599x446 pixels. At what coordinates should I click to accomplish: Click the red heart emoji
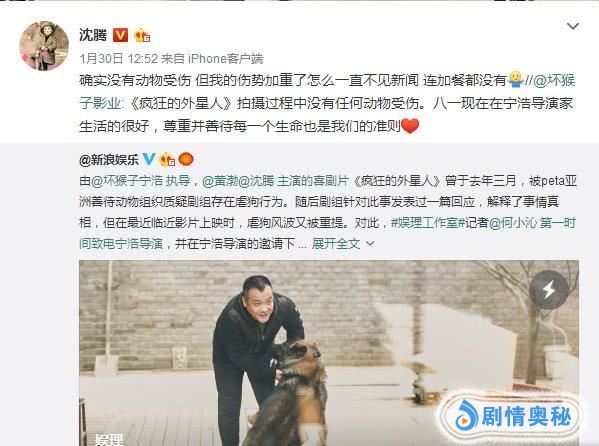tap(410, 125)
